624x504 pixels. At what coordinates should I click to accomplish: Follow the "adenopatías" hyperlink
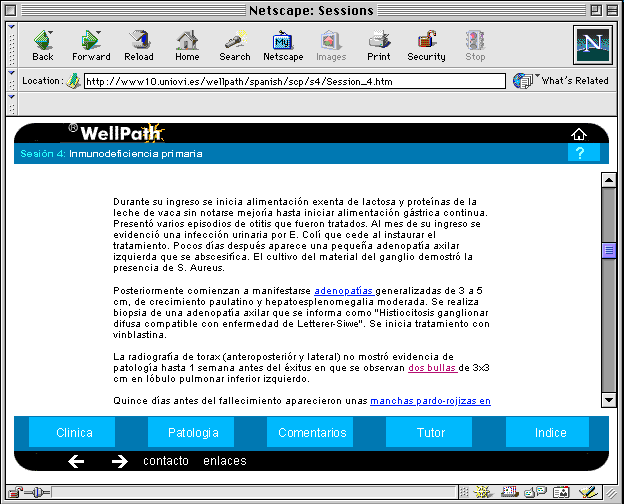point(344,291)
